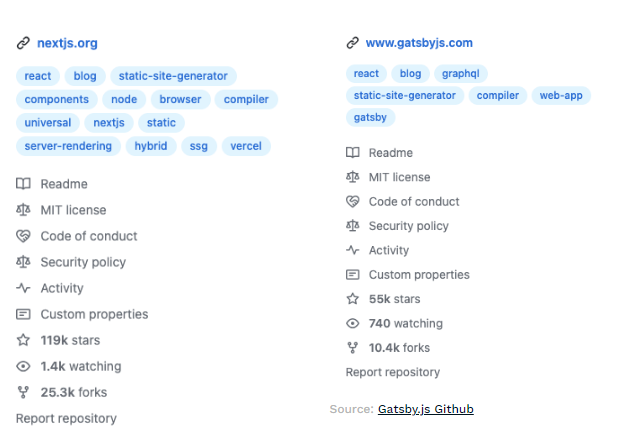
Task: Open the Gatsby.js Github source link
Action: pyautogui.click(x=425, y=409)
